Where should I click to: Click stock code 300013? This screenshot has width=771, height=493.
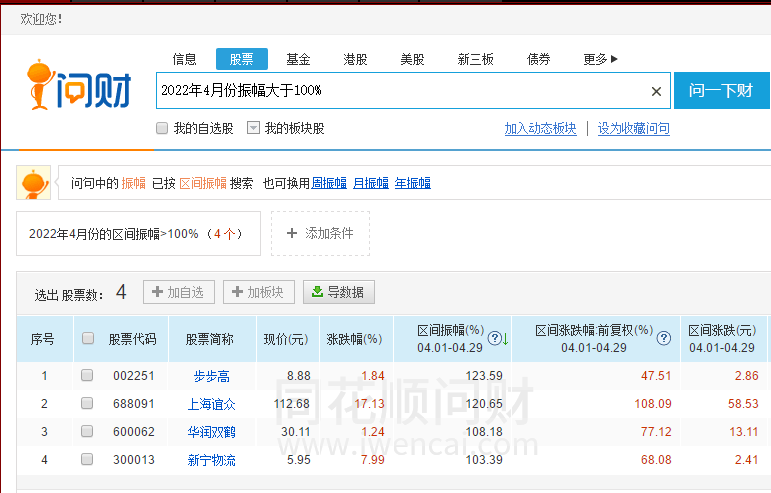(134, 460)
